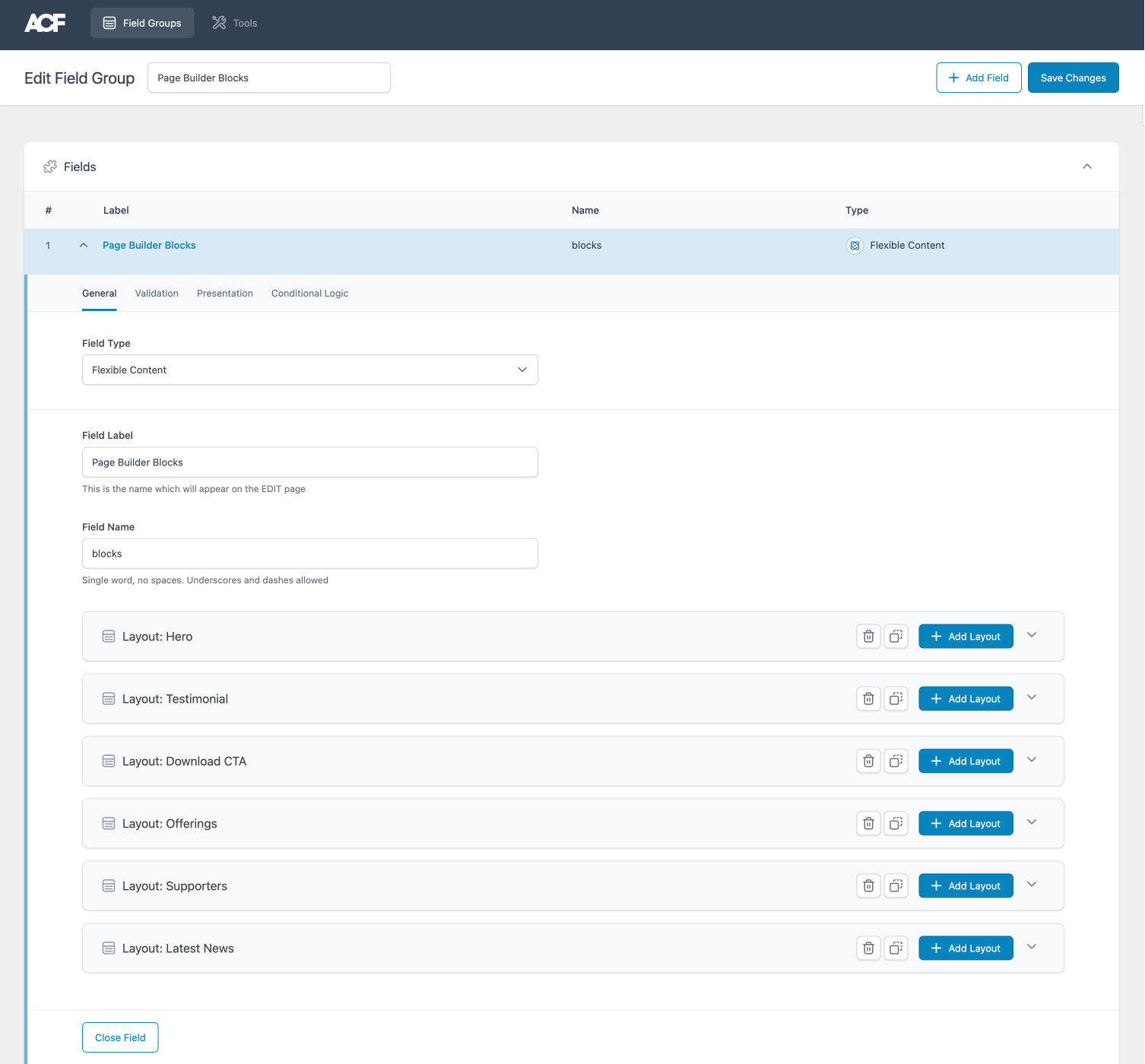Open the Field Type dropdown
Image resolution: width=1145 pixels, height=1064 pixels.
[310, 370]
